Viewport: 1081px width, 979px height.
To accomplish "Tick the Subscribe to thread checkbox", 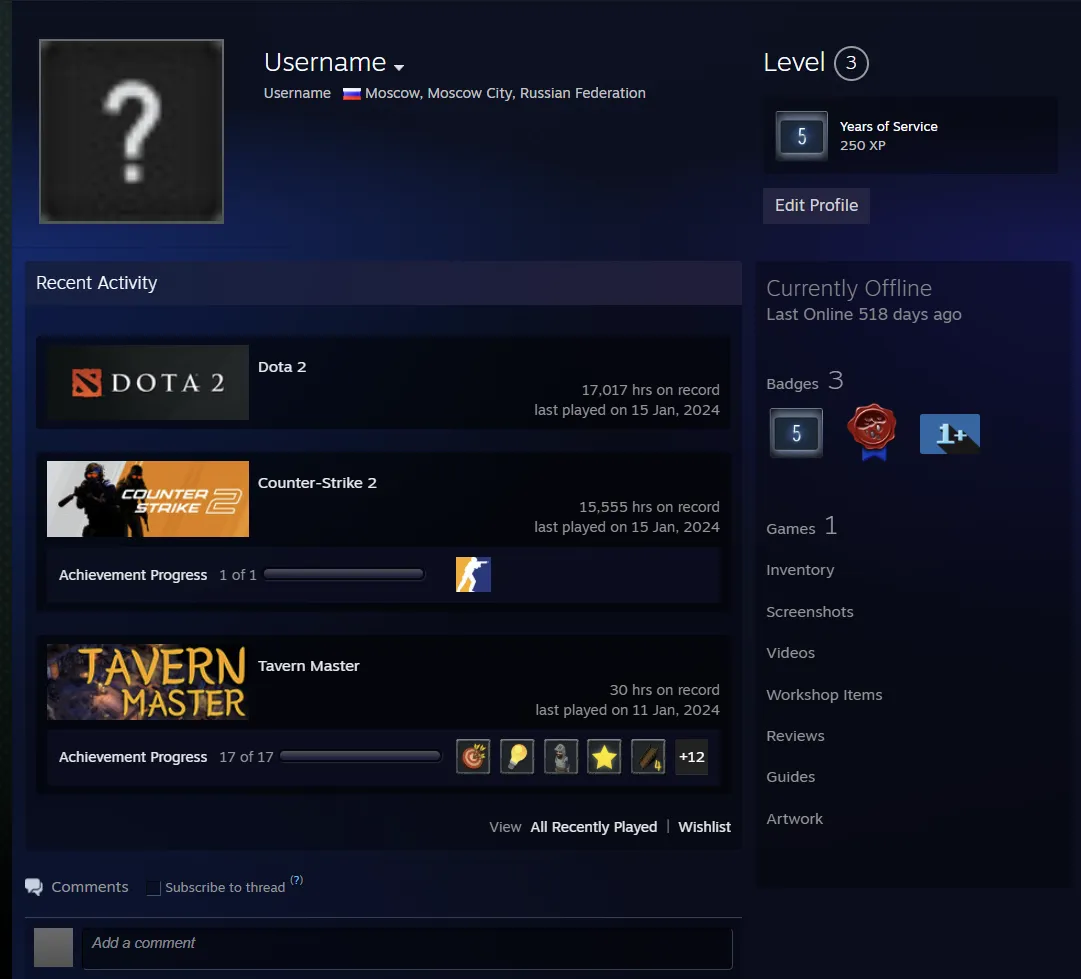I will pyautogui.click(x=153, y=888).
